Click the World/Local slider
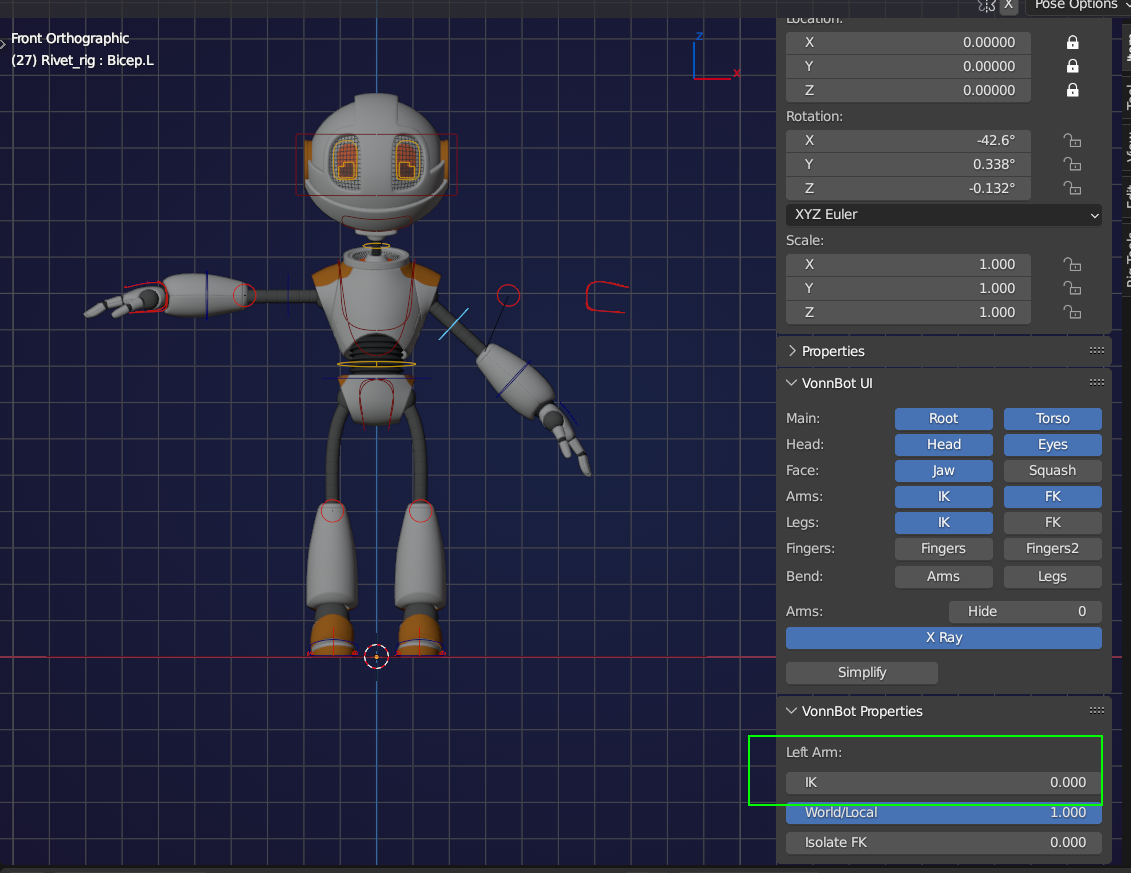1131x873 pixels. tap(943, 813)
